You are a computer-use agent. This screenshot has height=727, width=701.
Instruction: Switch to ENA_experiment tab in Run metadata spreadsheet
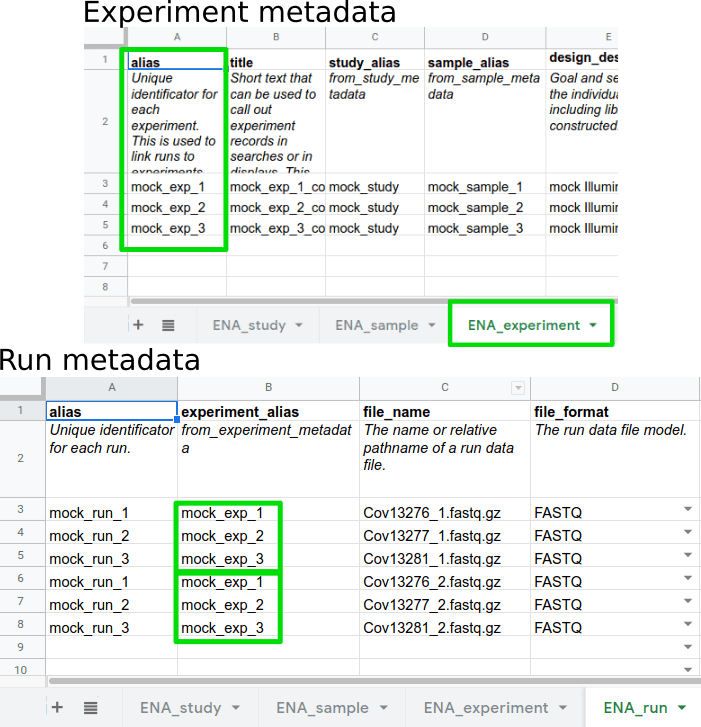(x=485, y=707)
